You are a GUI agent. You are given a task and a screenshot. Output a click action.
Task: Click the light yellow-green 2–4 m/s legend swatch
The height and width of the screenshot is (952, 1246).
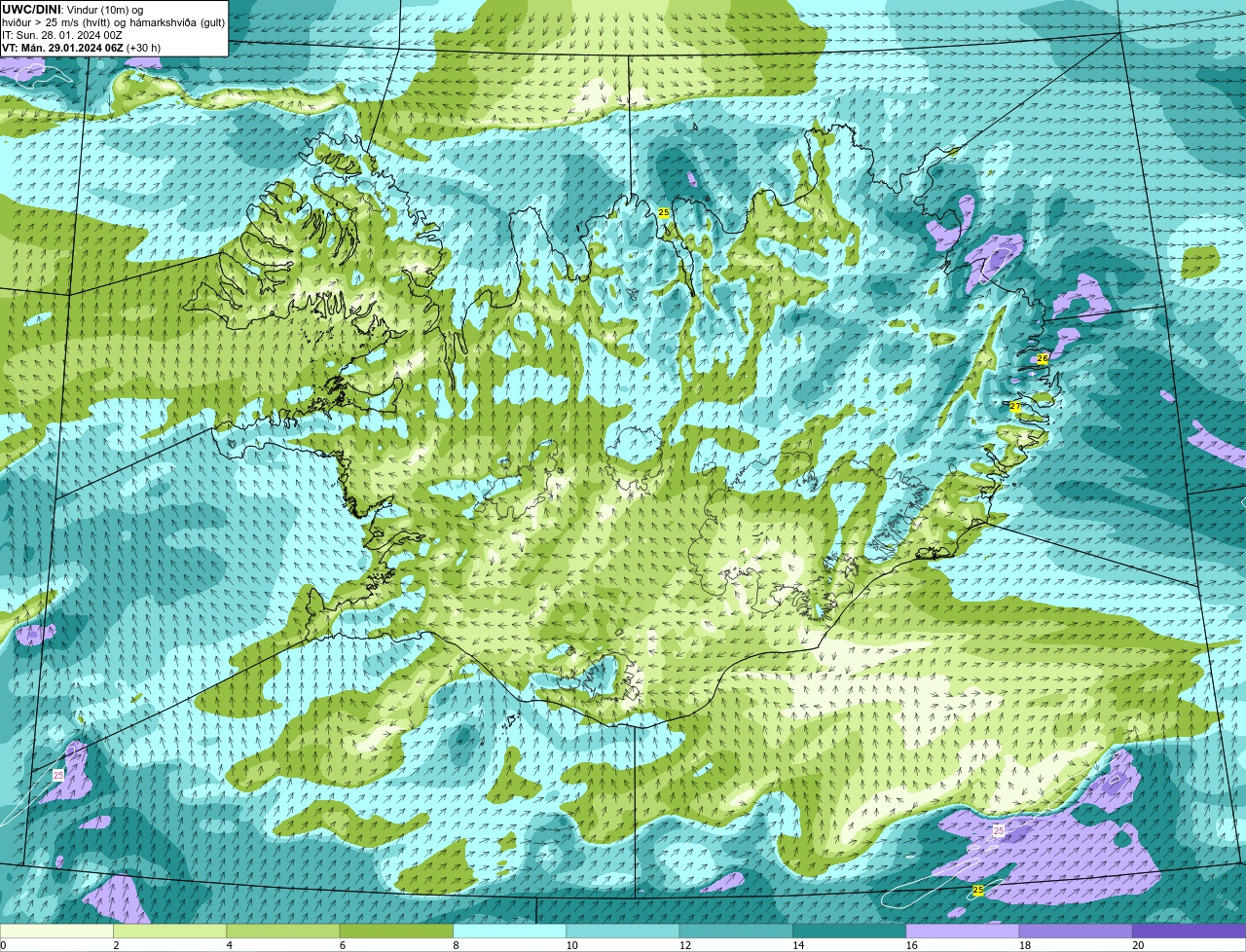click(x=169, y=932)
